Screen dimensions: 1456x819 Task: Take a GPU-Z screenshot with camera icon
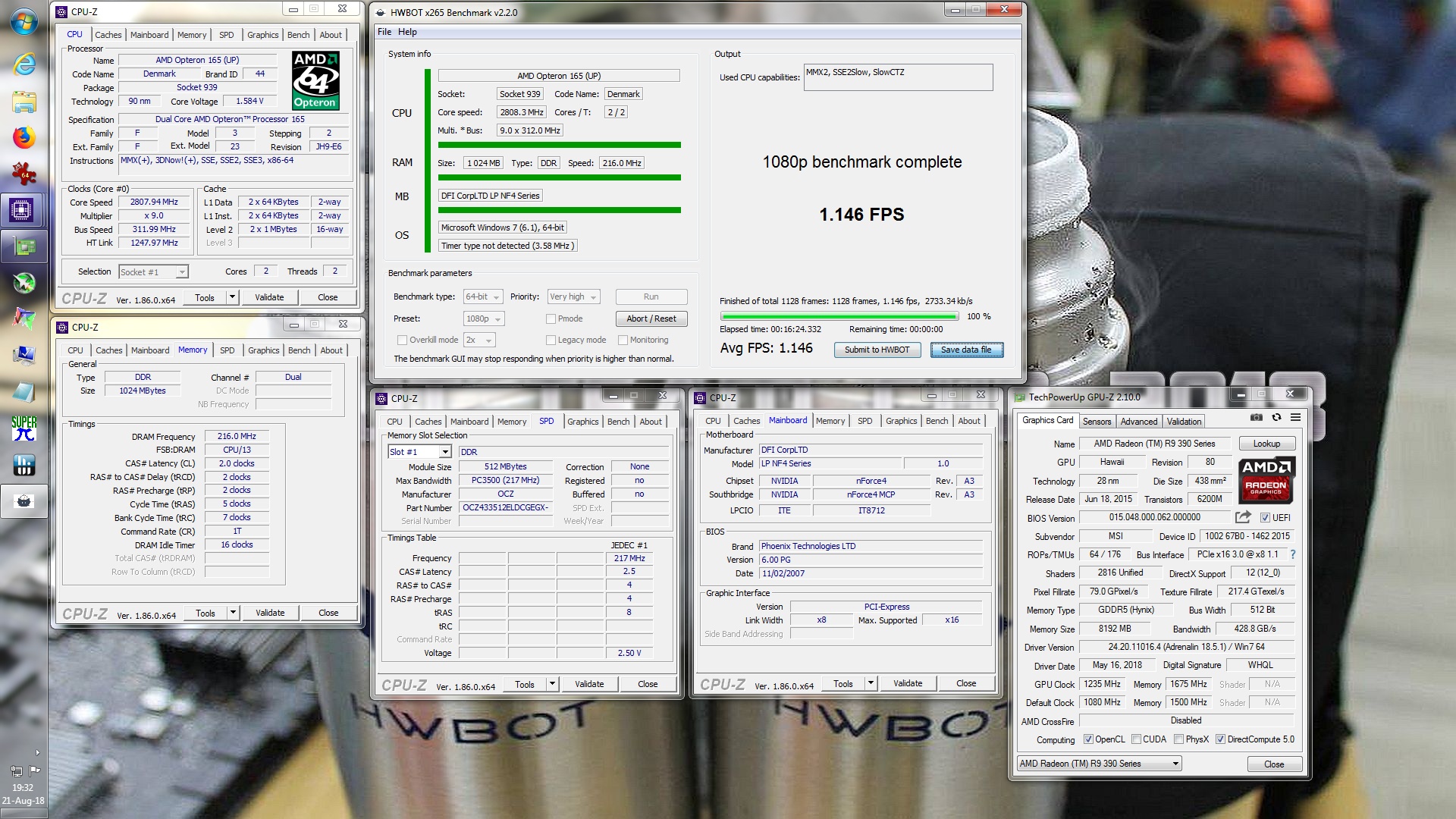tap(1257, 417)
